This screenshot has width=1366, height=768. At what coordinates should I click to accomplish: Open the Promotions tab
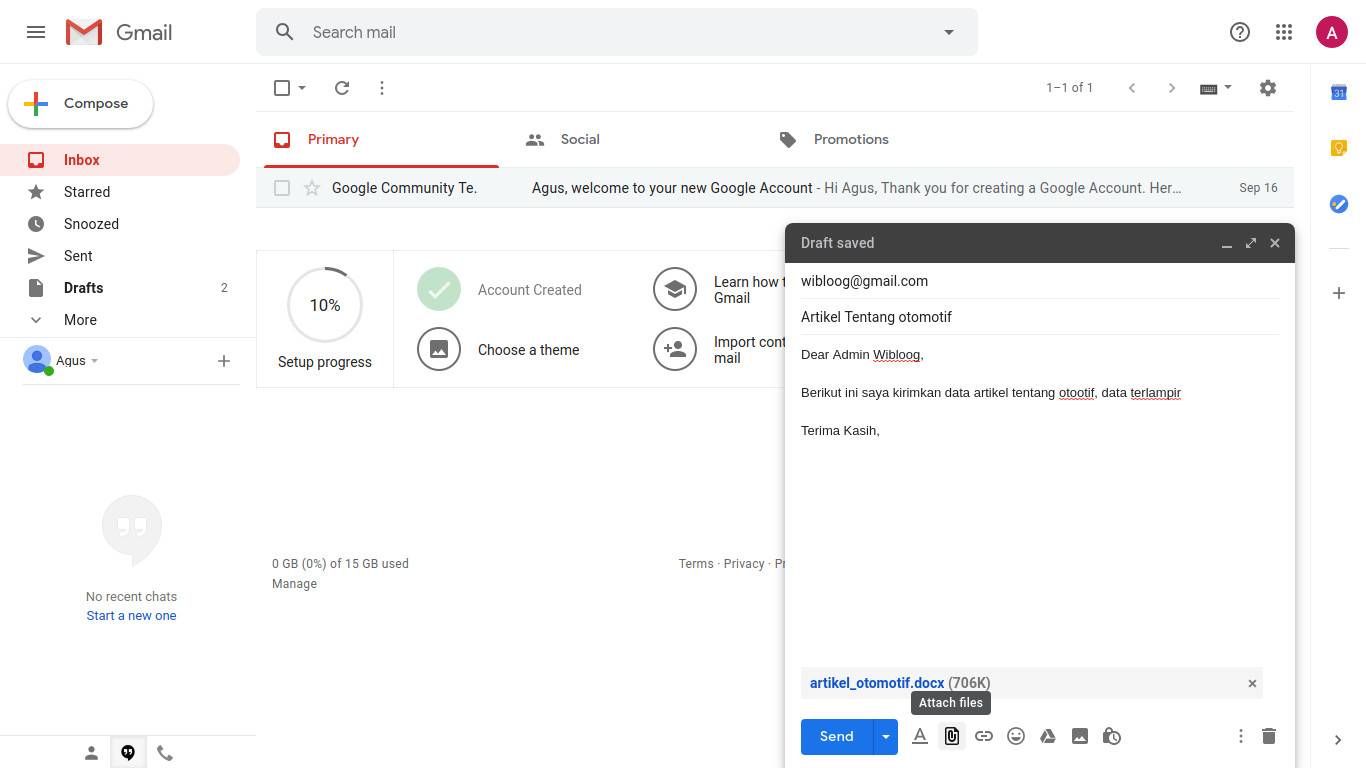pyautogui.click(x=888, y=140)
